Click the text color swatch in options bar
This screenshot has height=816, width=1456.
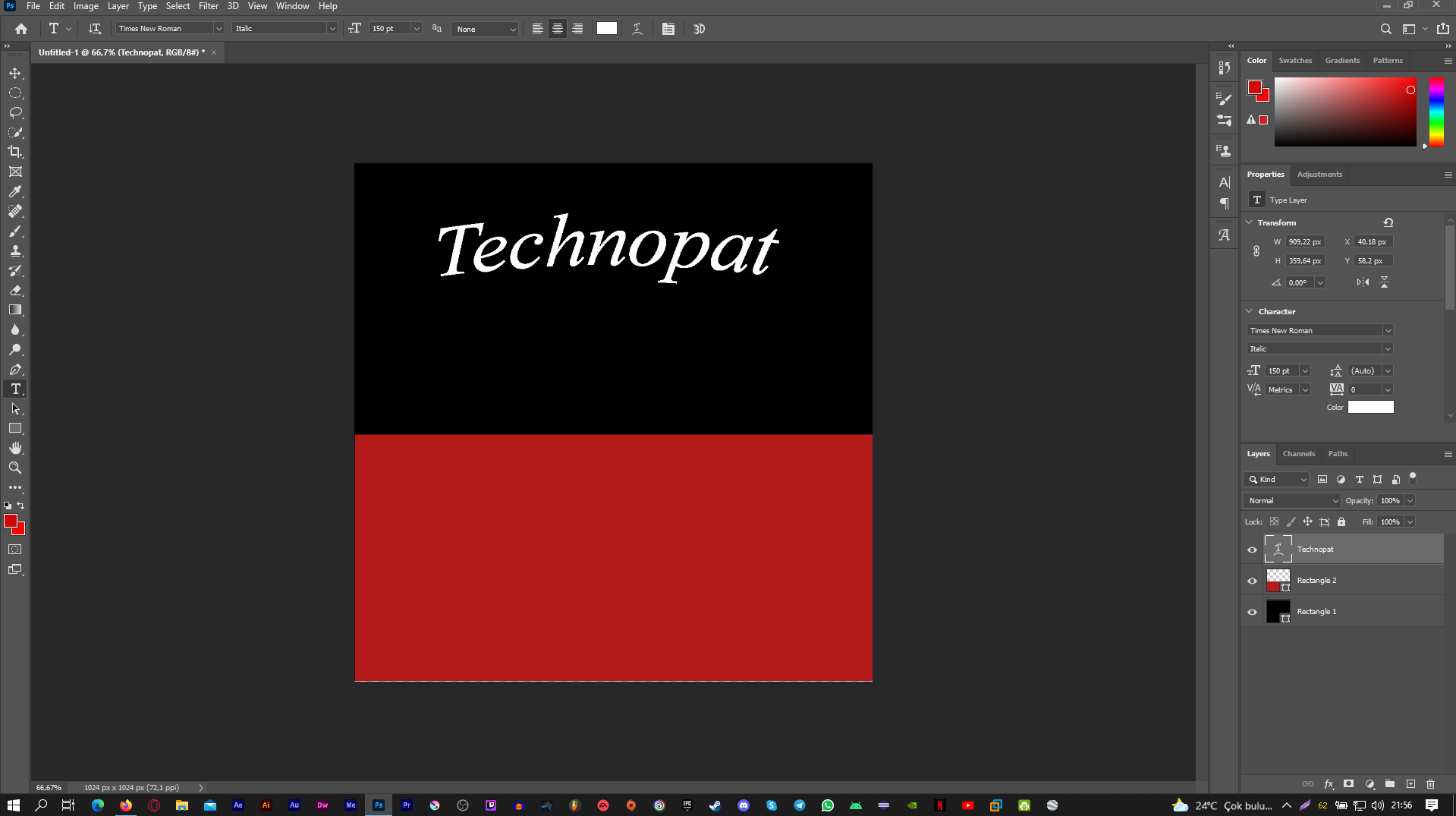point(607,29)
